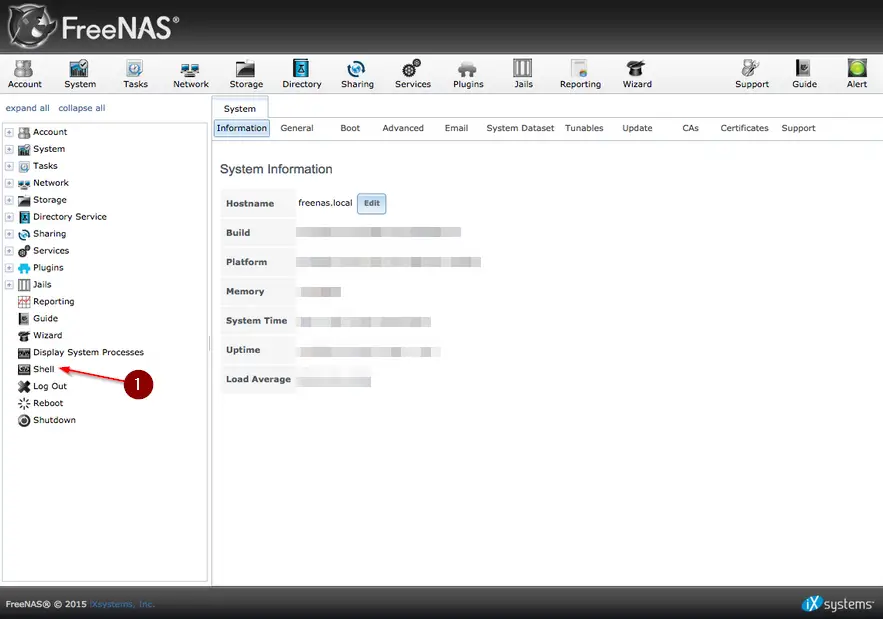Expand the Account tree node
Image resolution: width=883 pixels, height=619 pixels.
click(x=9, y=132)
